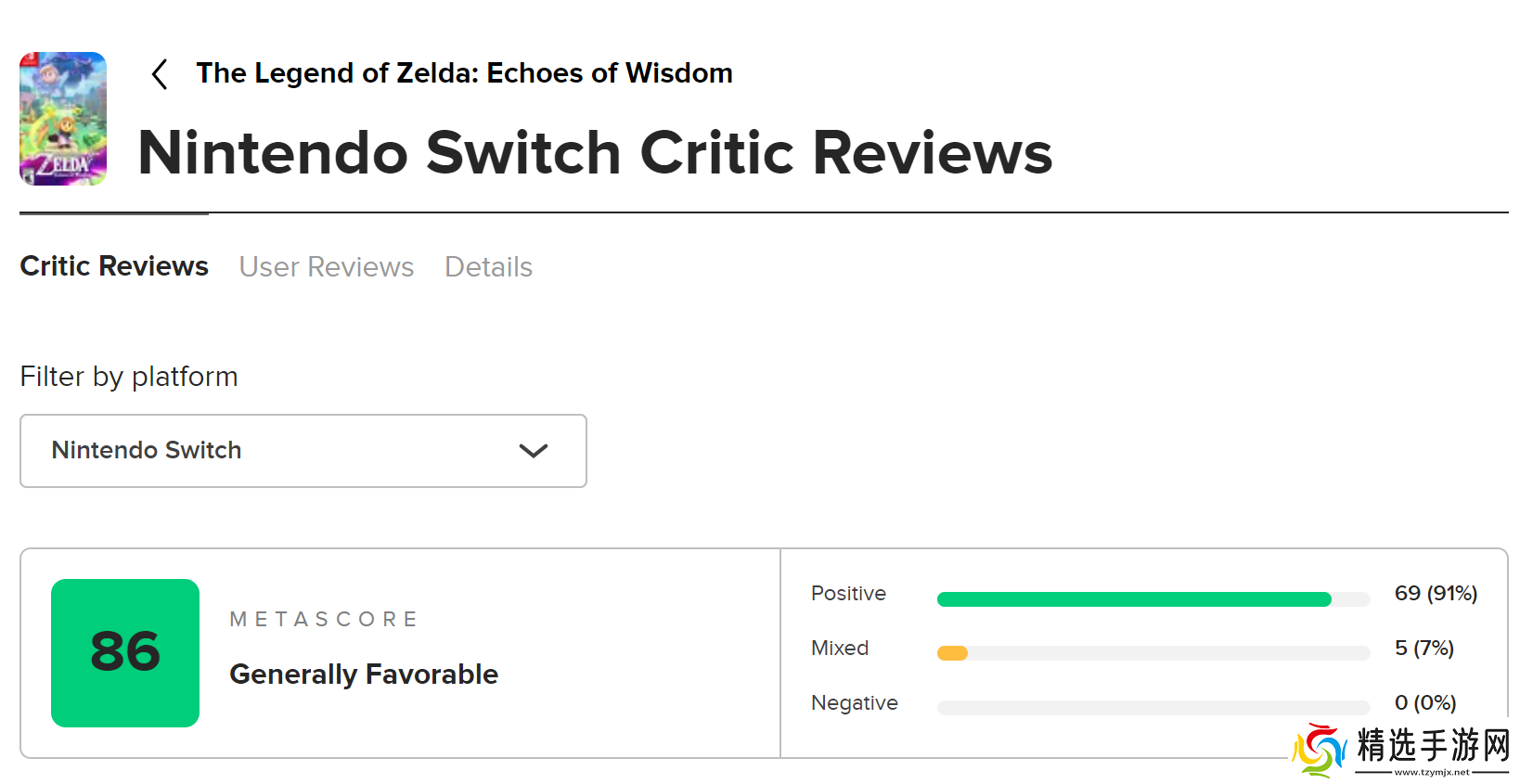The image size is (1520, 784).
Task: Click the Generally Favorable rating text
Action: pyautogui.click(x=364, y=675)
